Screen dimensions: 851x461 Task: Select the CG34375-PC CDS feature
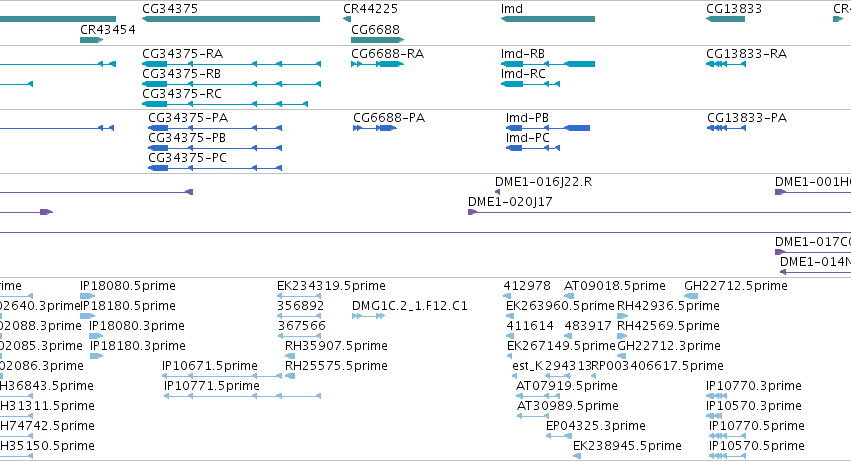pyautogui.click(x=215, y=168)
